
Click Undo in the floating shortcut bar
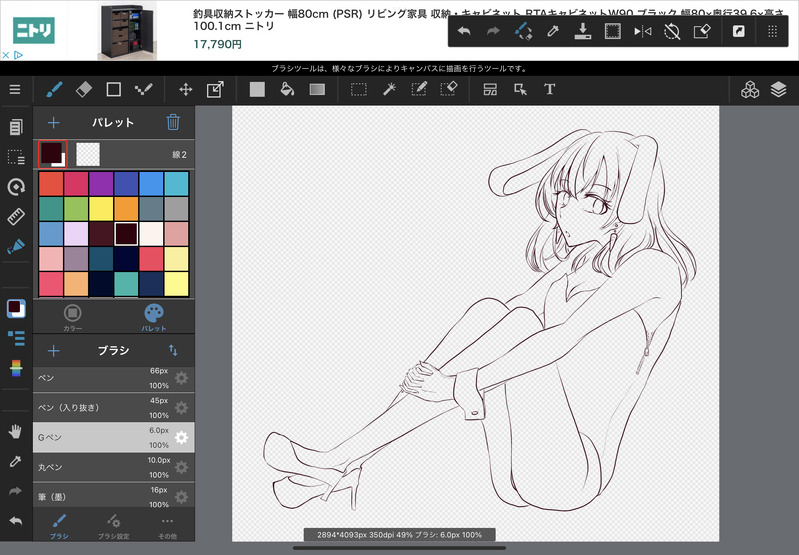tap(464, 32)
